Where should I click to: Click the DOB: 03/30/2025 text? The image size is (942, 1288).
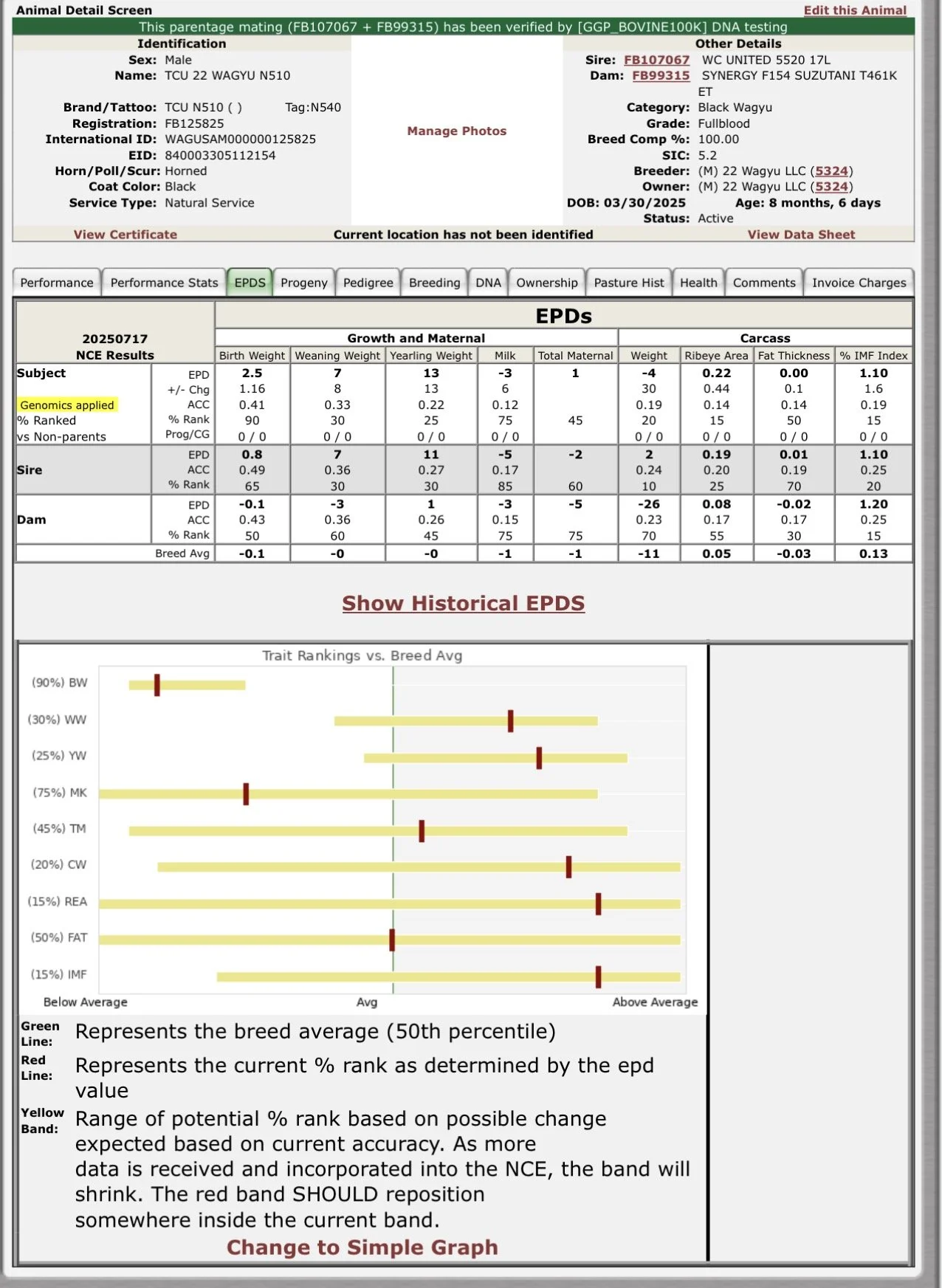[x=626, y=203]
